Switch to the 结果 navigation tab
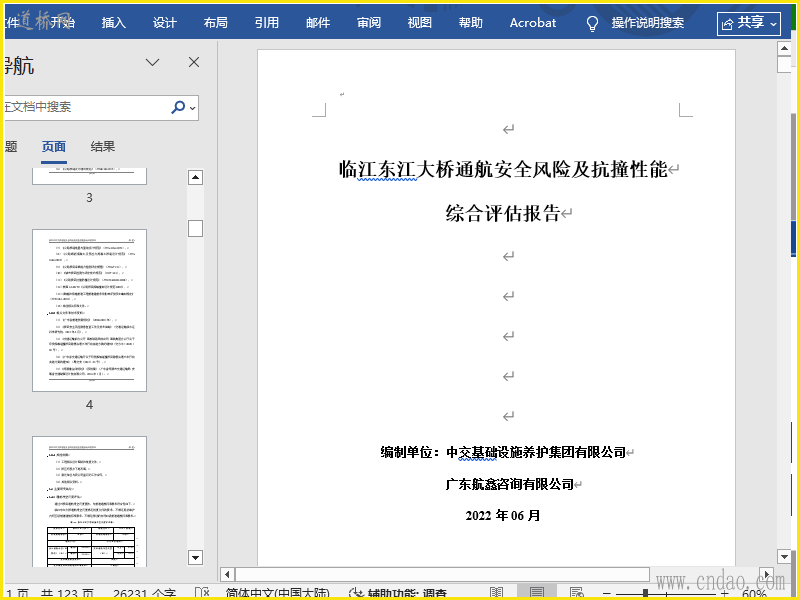 (103, 147)
